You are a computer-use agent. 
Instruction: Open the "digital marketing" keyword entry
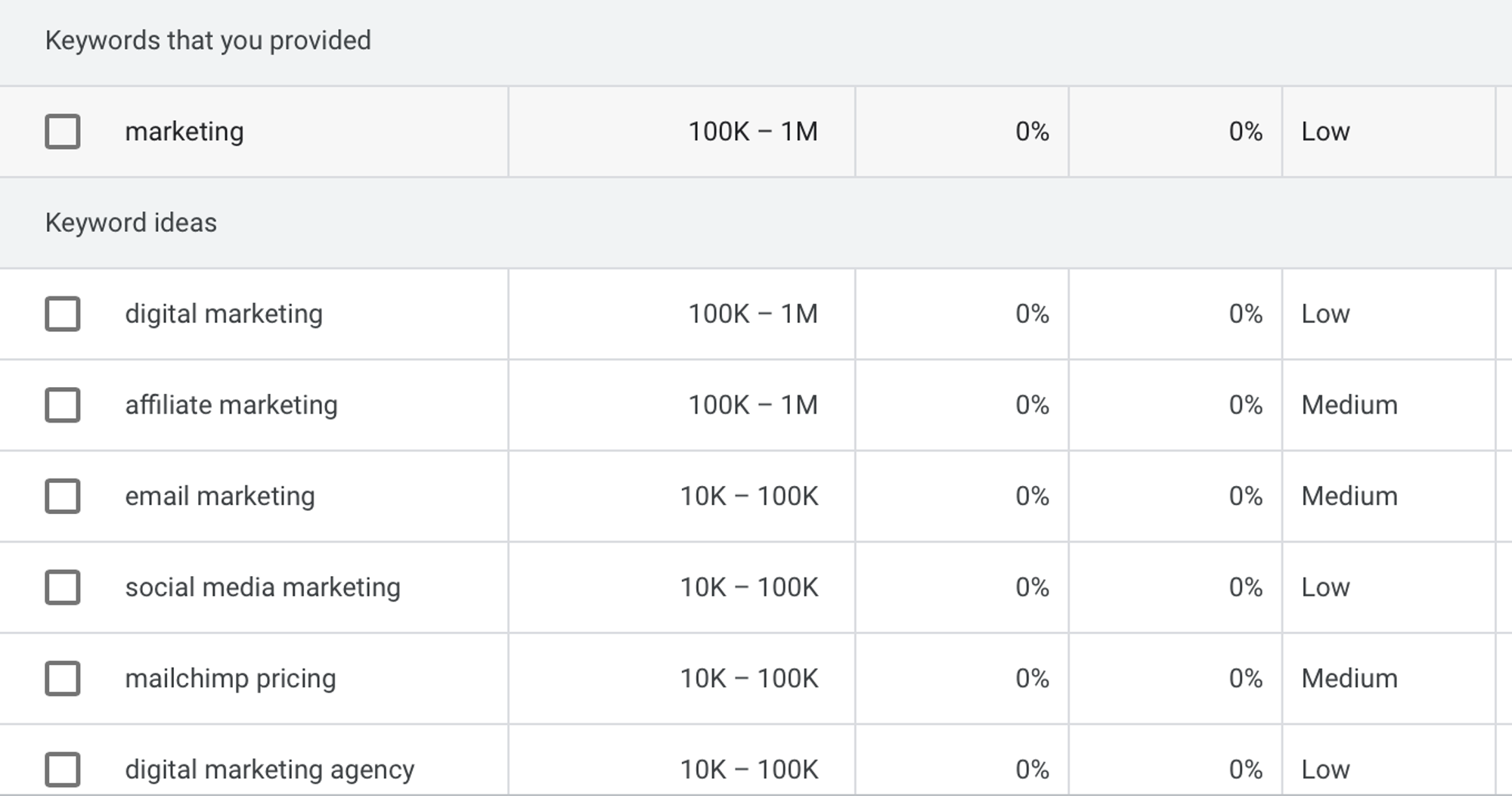223,314
